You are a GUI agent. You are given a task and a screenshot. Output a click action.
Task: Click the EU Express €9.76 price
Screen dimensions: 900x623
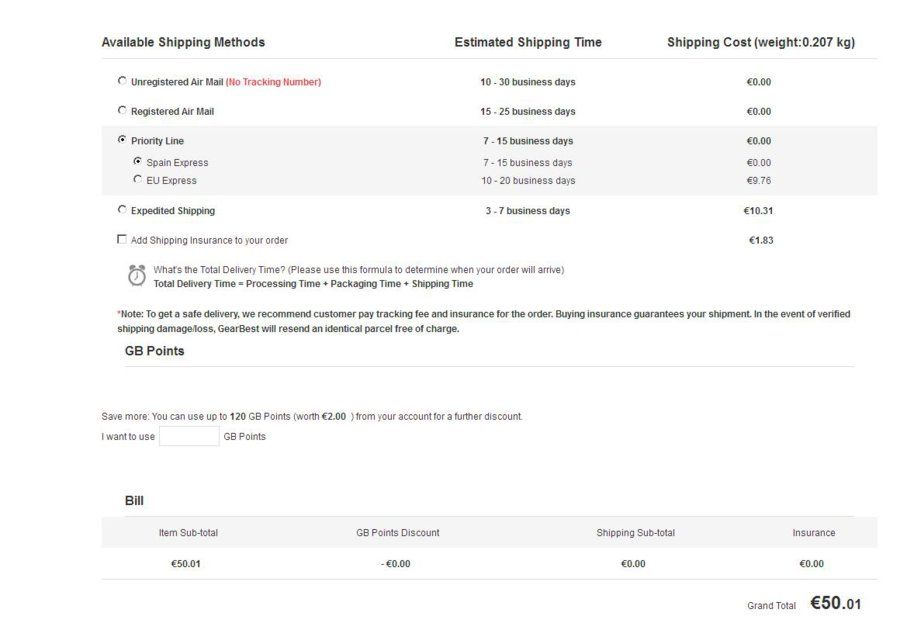[759, 180]
